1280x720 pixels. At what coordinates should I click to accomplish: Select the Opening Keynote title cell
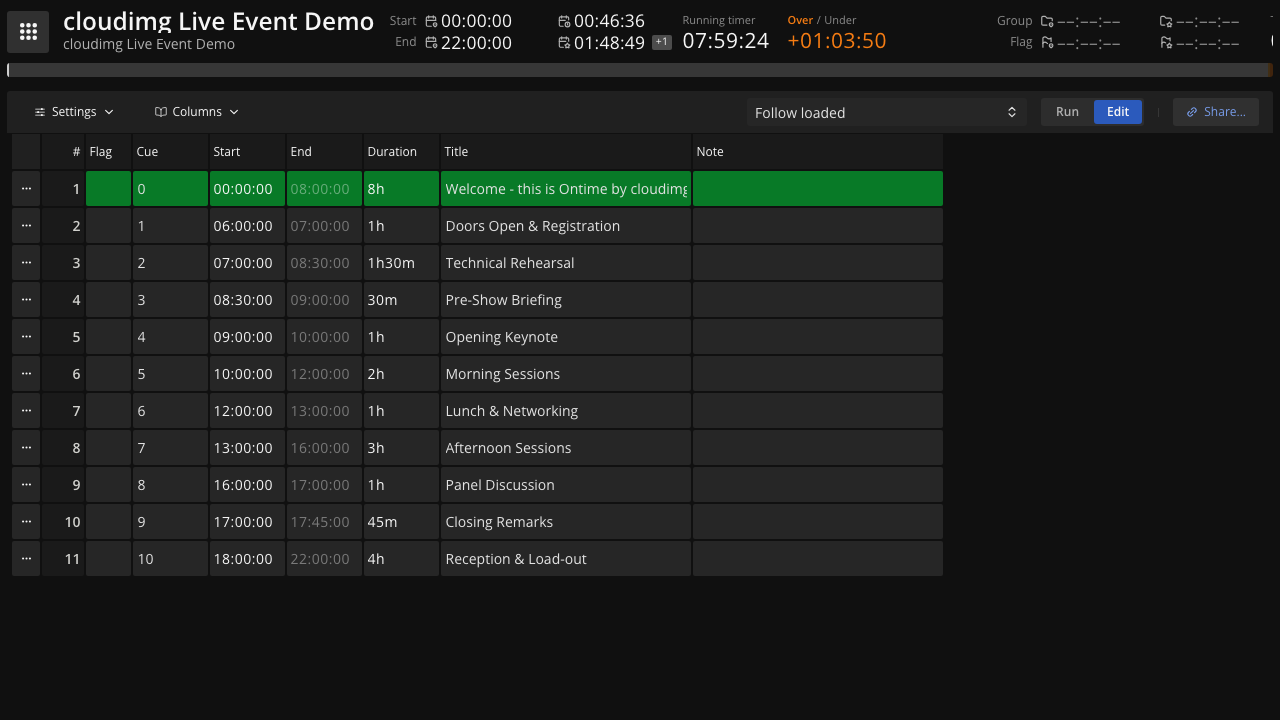click(x=566, y=337)
